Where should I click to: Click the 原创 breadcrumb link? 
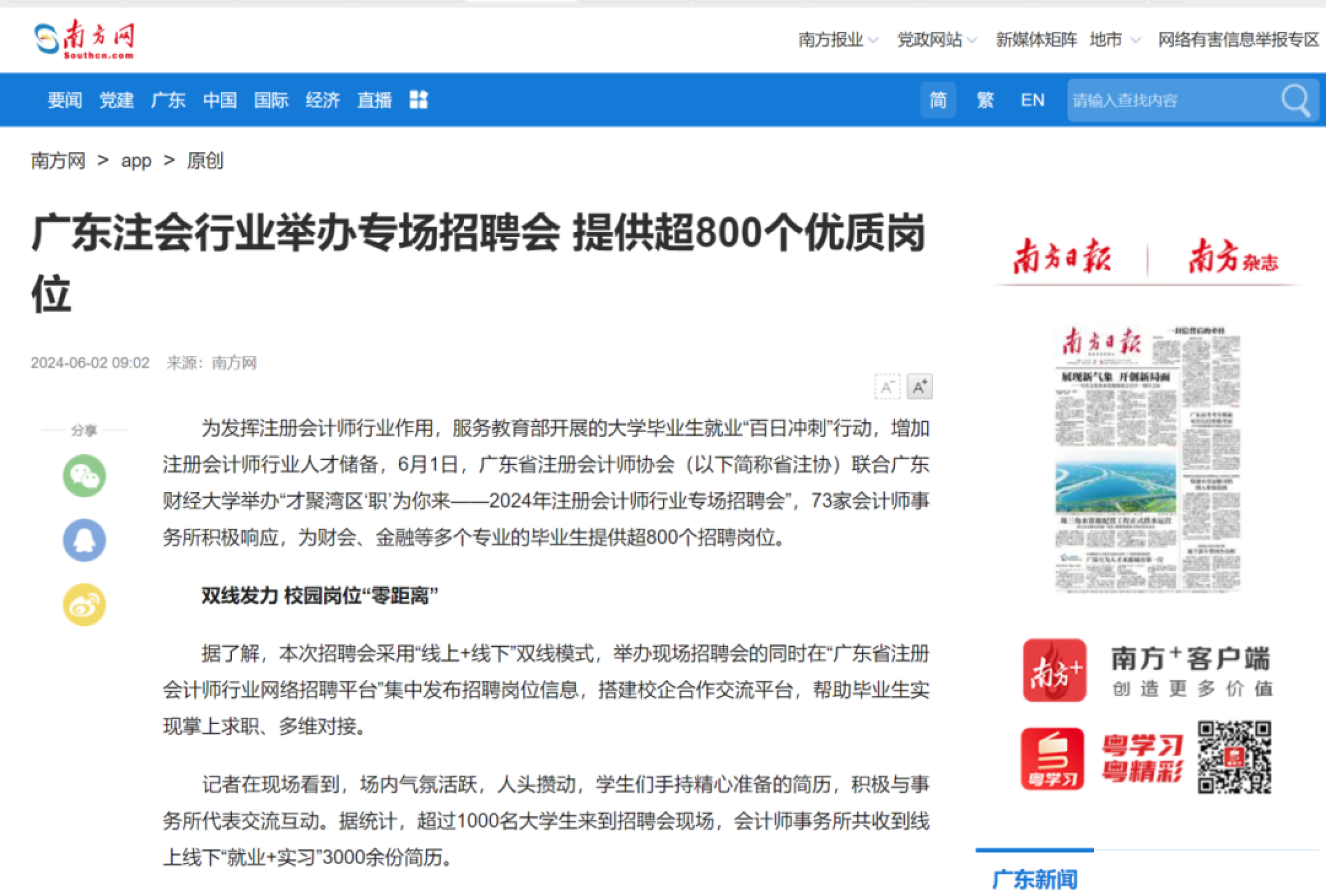click(205, 161)
